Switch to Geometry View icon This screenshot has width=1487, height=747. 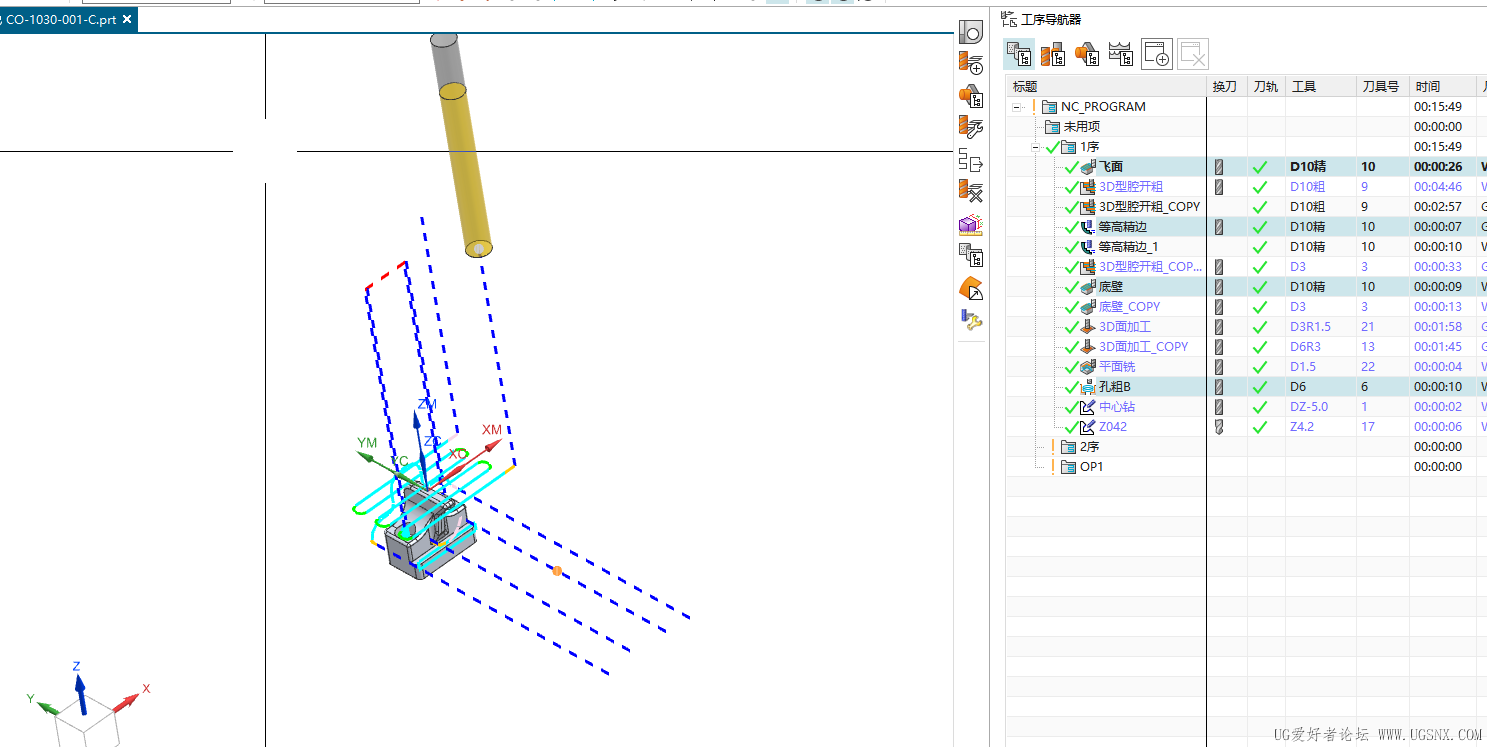[1087, 54]
